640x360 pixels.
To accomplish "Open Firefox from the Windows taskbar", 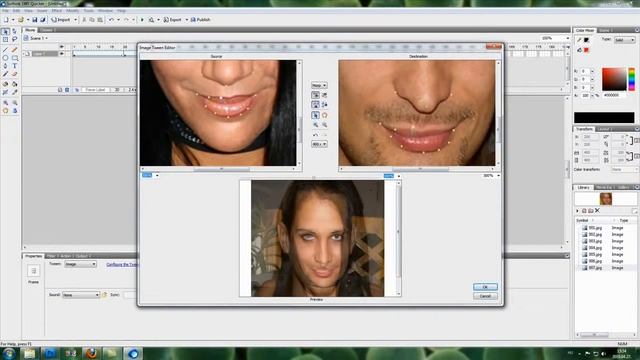I will coord(91,353).
